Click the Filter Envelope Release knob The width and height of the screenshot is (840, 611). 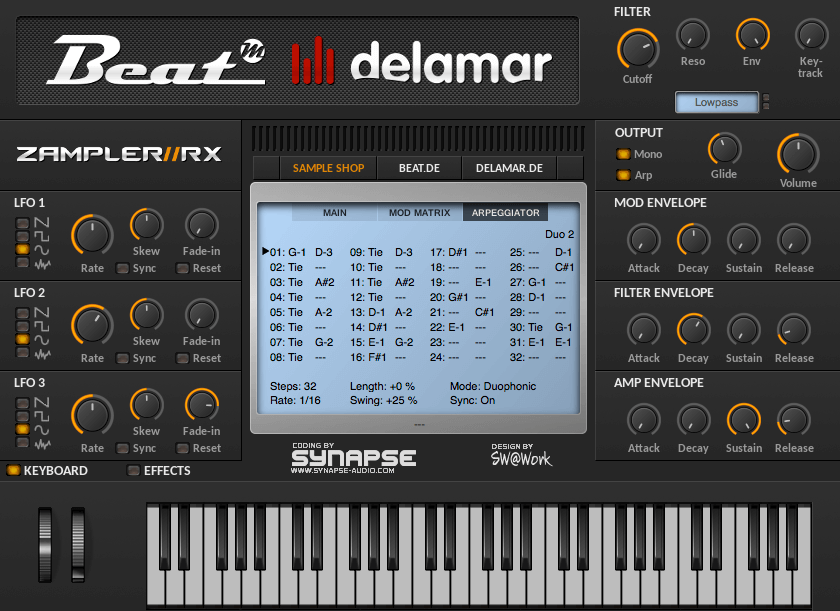pos(793,330)
